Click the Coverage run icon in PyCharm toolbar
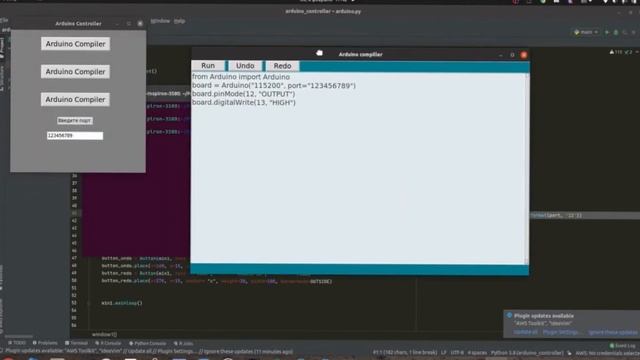 (x=625, y=32)
